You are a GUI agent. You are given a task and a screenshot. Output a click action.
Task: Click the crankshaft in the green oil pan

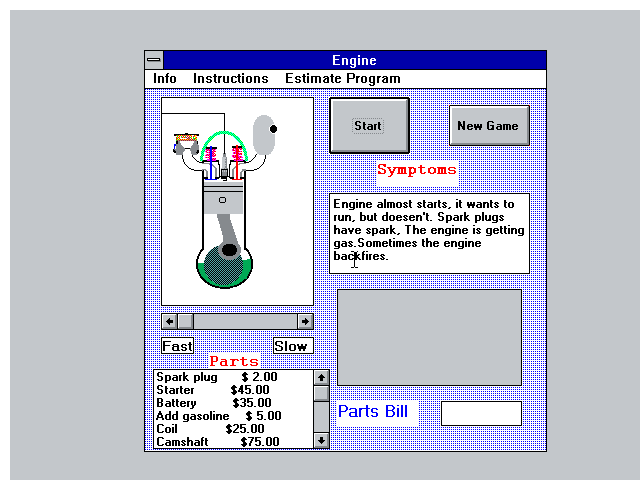[x=229, y=249]
